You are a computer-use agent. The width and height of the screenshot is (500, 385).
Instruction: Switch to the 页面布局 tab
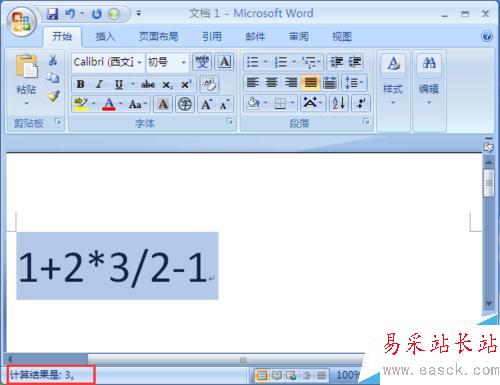coord(158,36)
